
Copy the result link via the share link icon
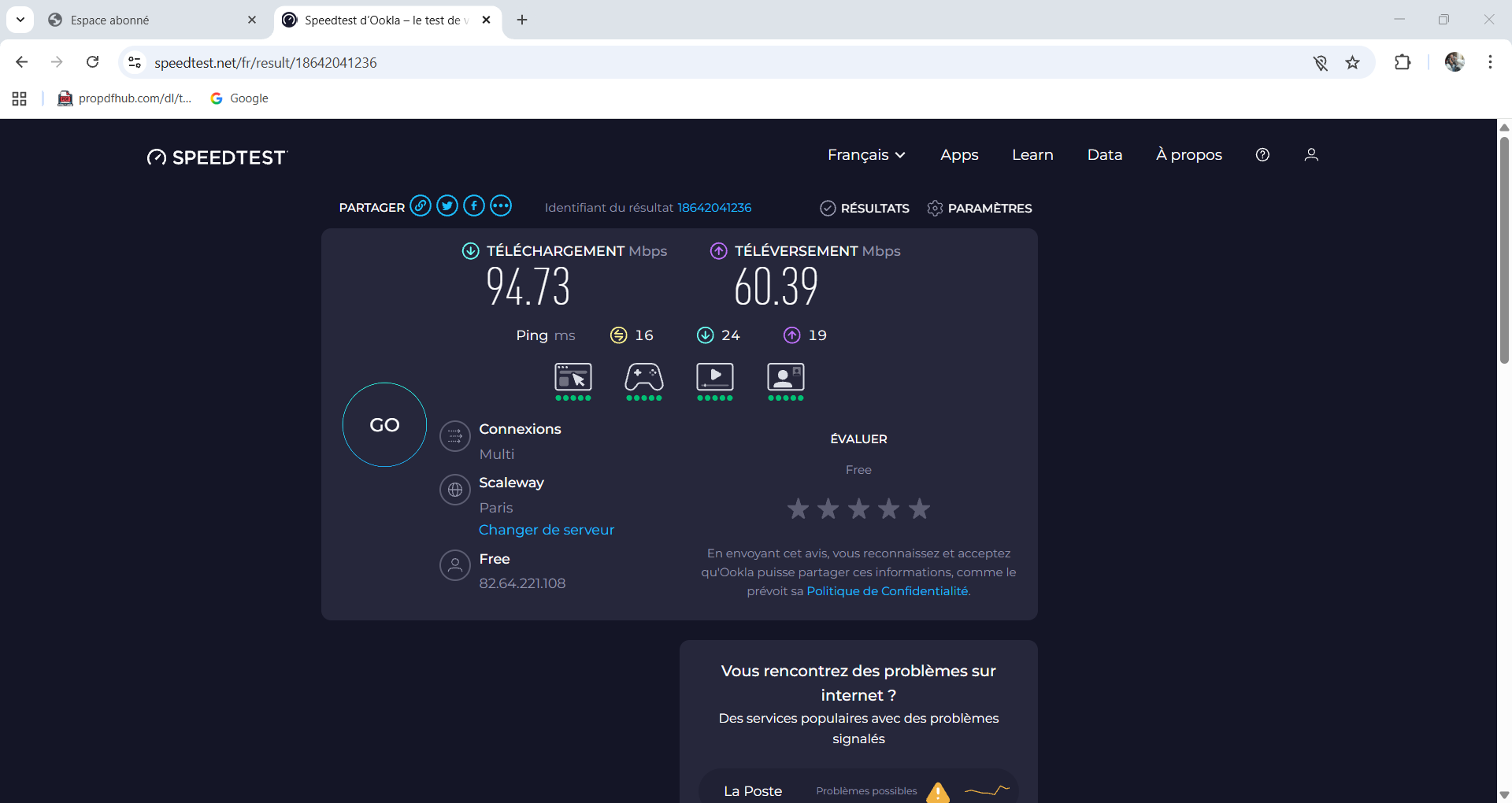tap(421, 206)
